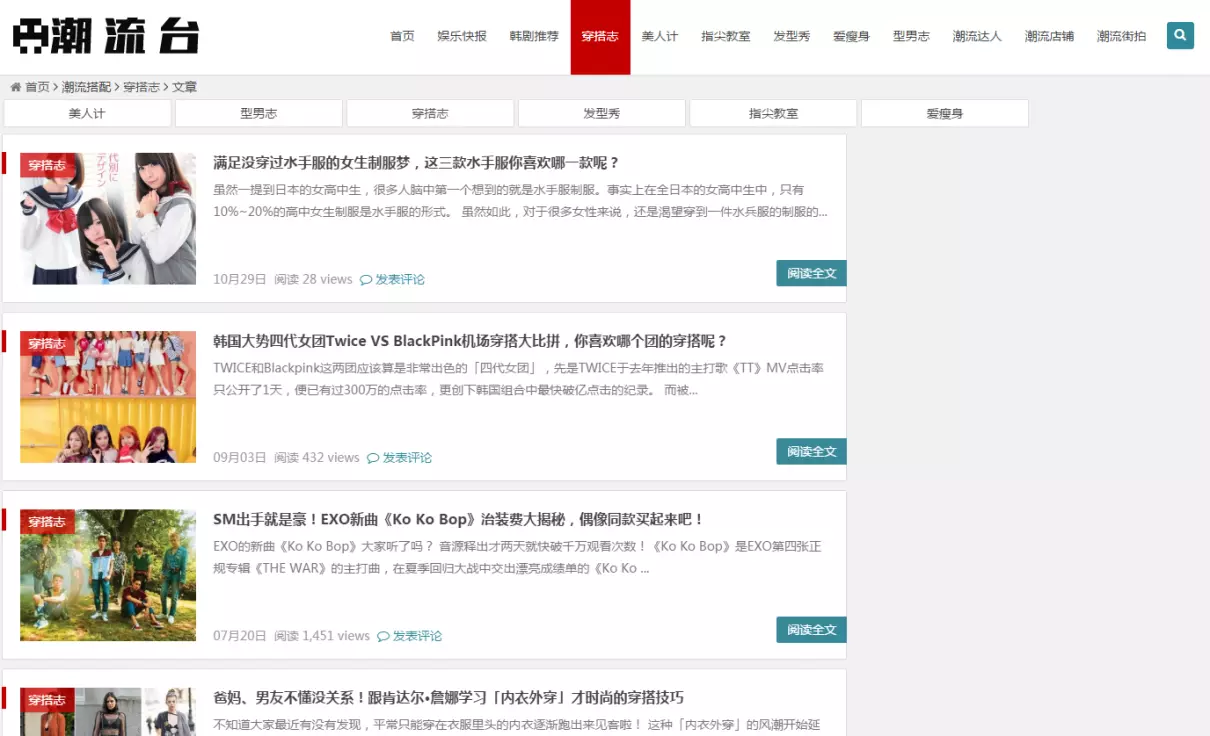The height and width of the screenshot is (736, 1210).
Task: Click the excerpt starting 不知道大家最近有没有发现
Action: (516, 725)
